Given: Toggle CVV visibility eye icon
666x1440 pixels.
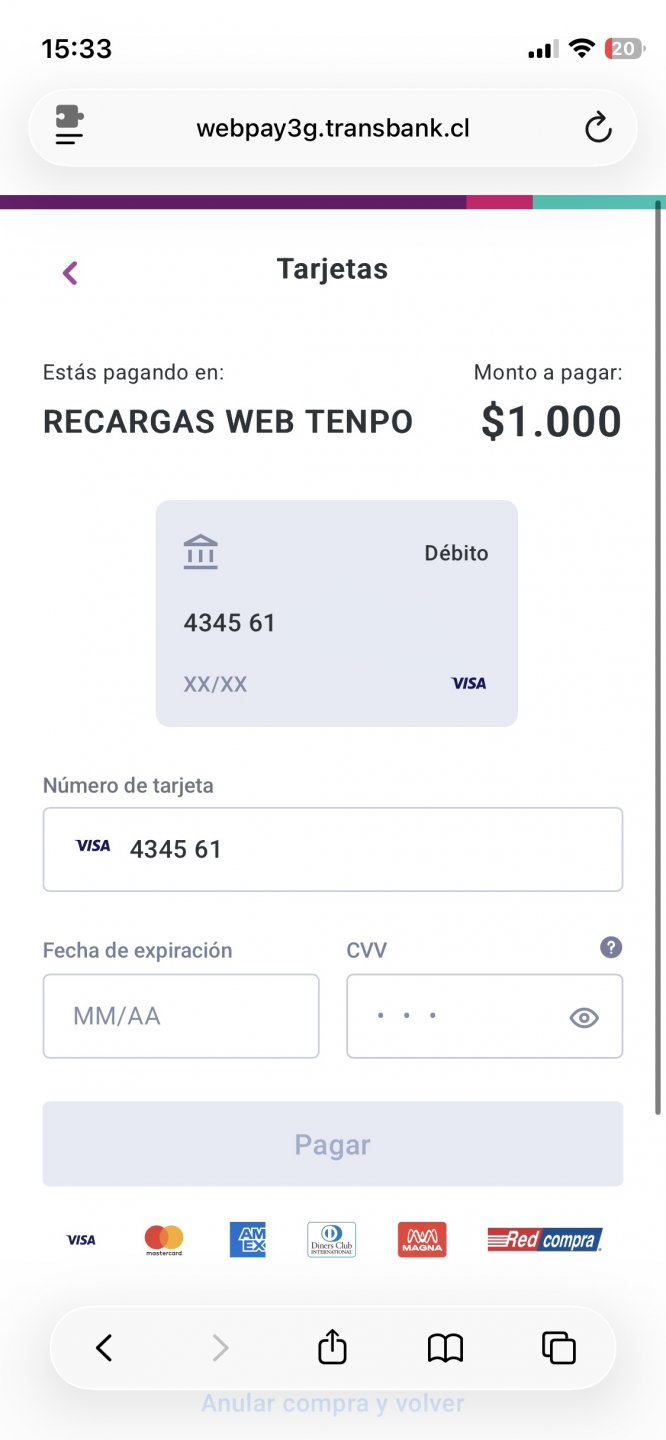Looking at the screenshot, I should point(584,1018).
